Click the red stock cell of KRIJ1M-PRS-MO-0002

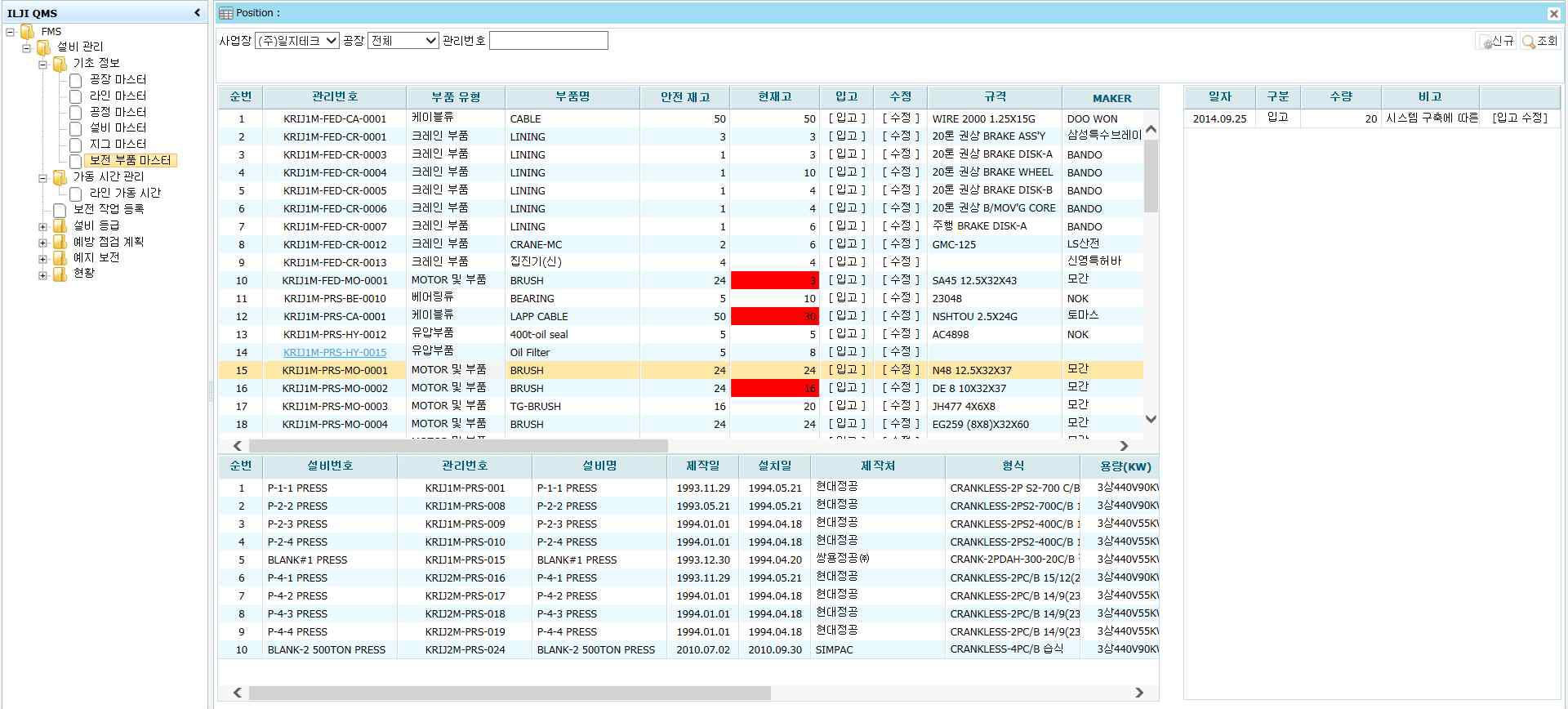[x=775, y=388]
